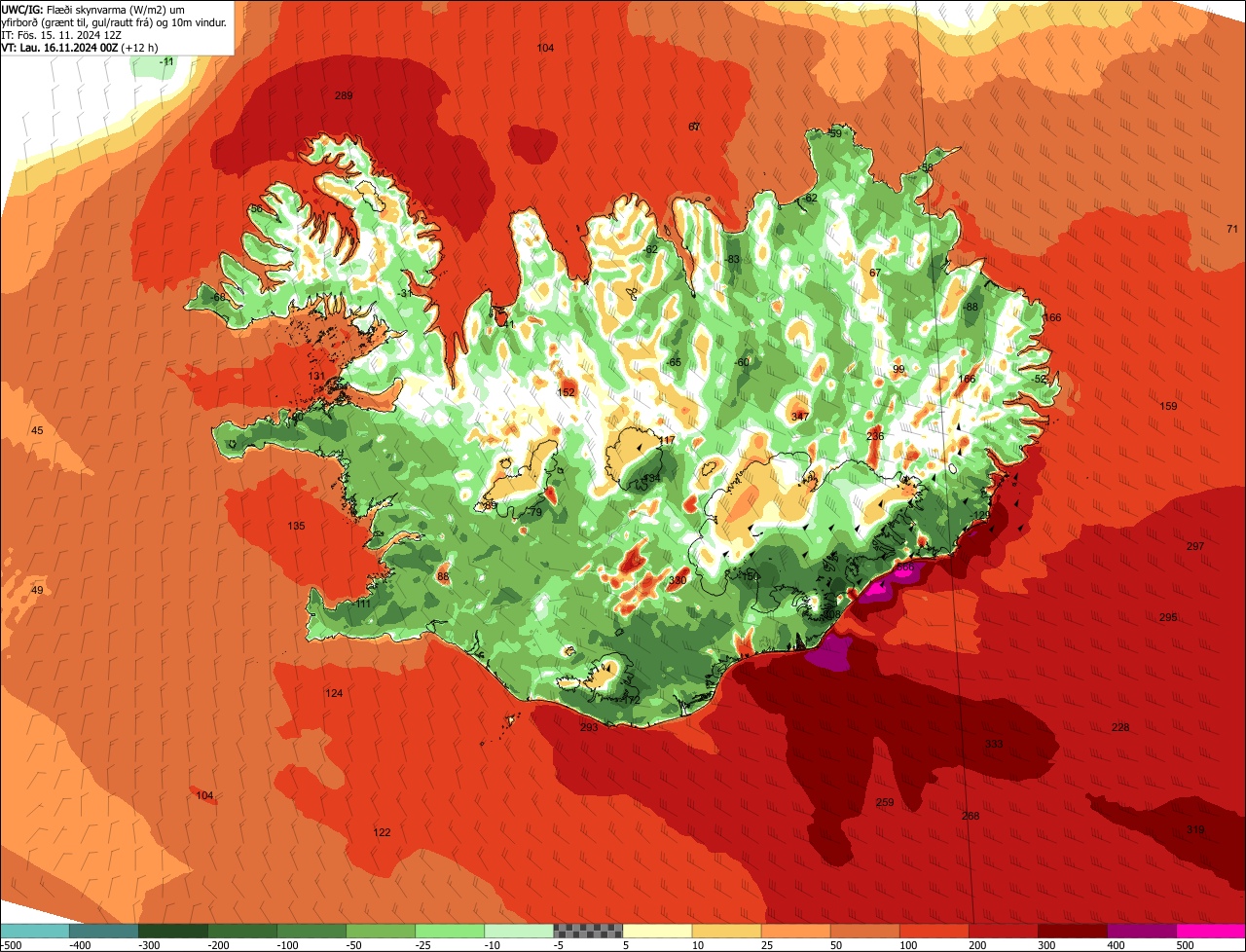Pick the darkest green -300 to -200 swatch
The width and height of the screenshot is (1246, 952).
click(x=173, y=931)
